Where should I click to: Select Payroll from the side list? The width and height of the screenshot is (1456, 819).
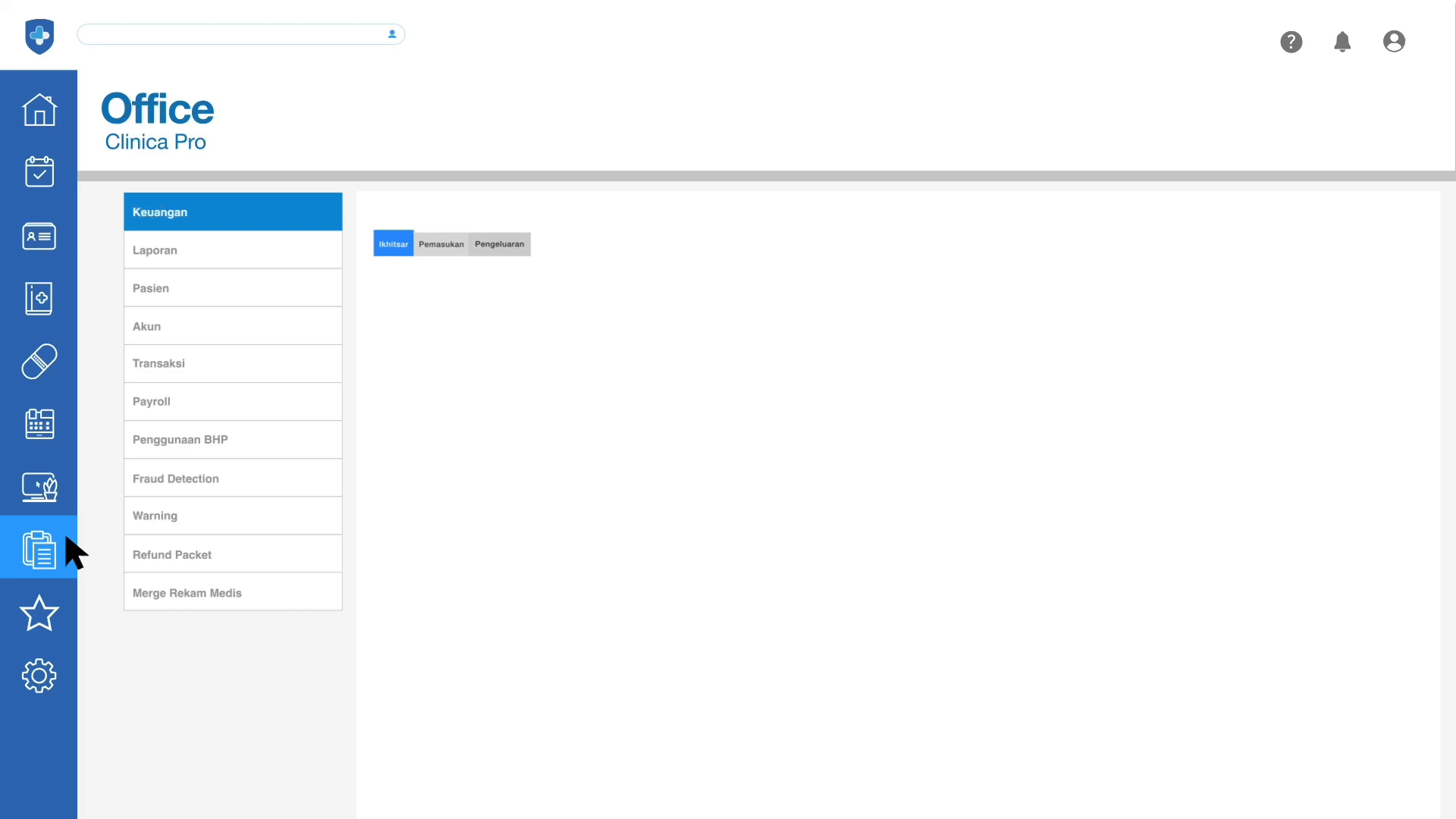coord(232,402)
